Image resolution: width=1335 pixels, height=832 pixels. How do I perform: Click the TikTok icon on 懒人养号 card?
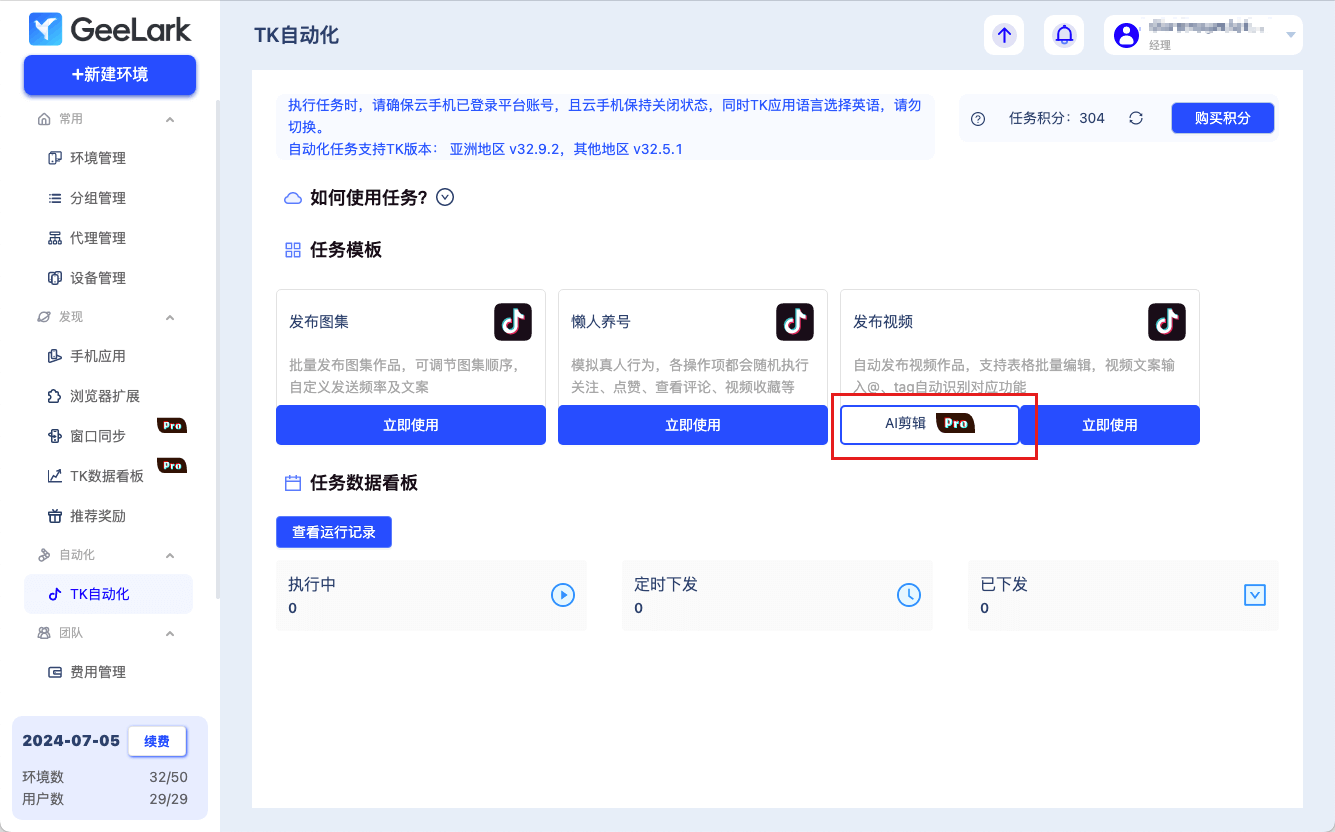(x=795, y=322)
